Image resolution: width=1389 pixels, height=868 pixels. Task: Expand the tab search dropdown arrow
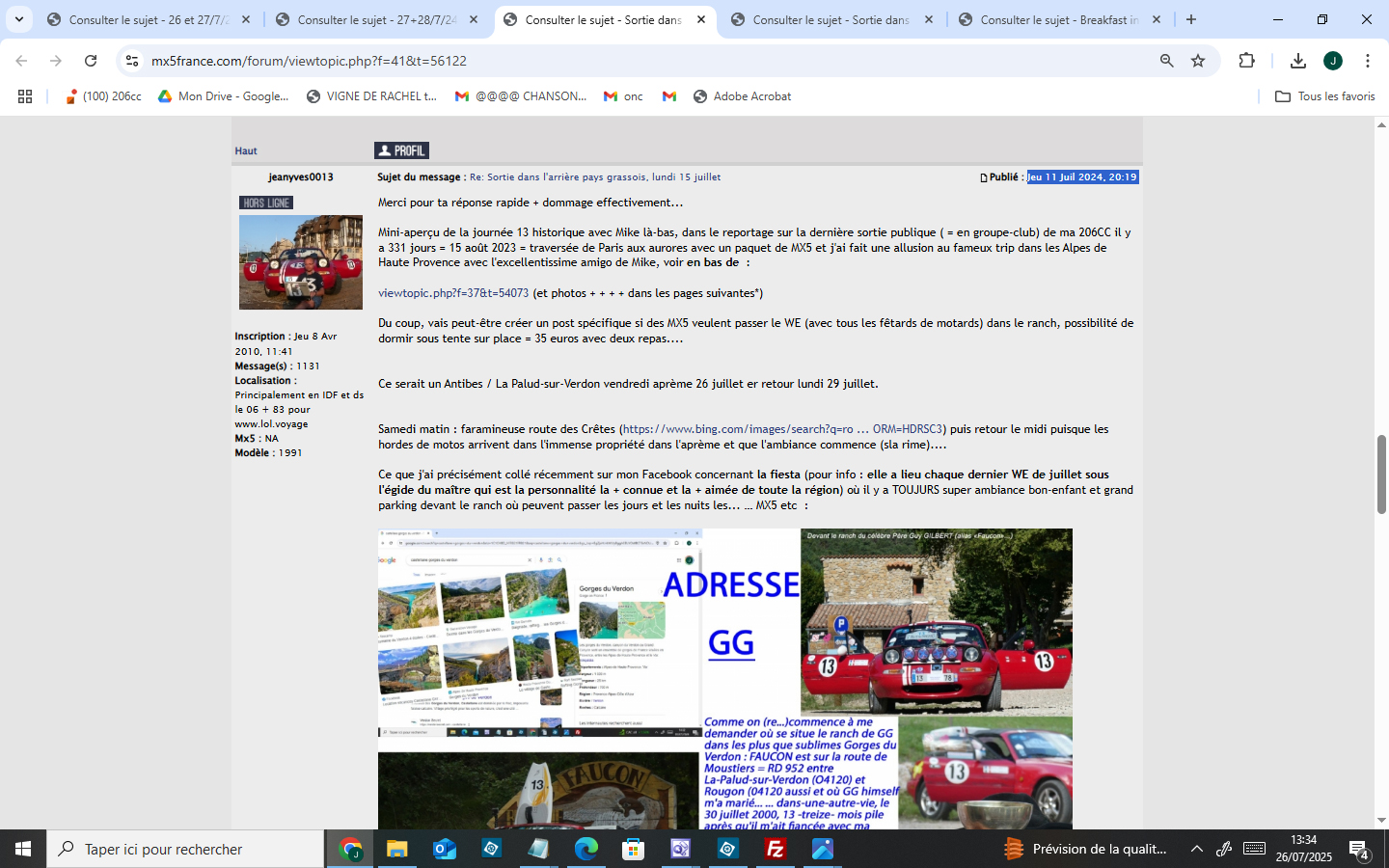click(19, 19)
